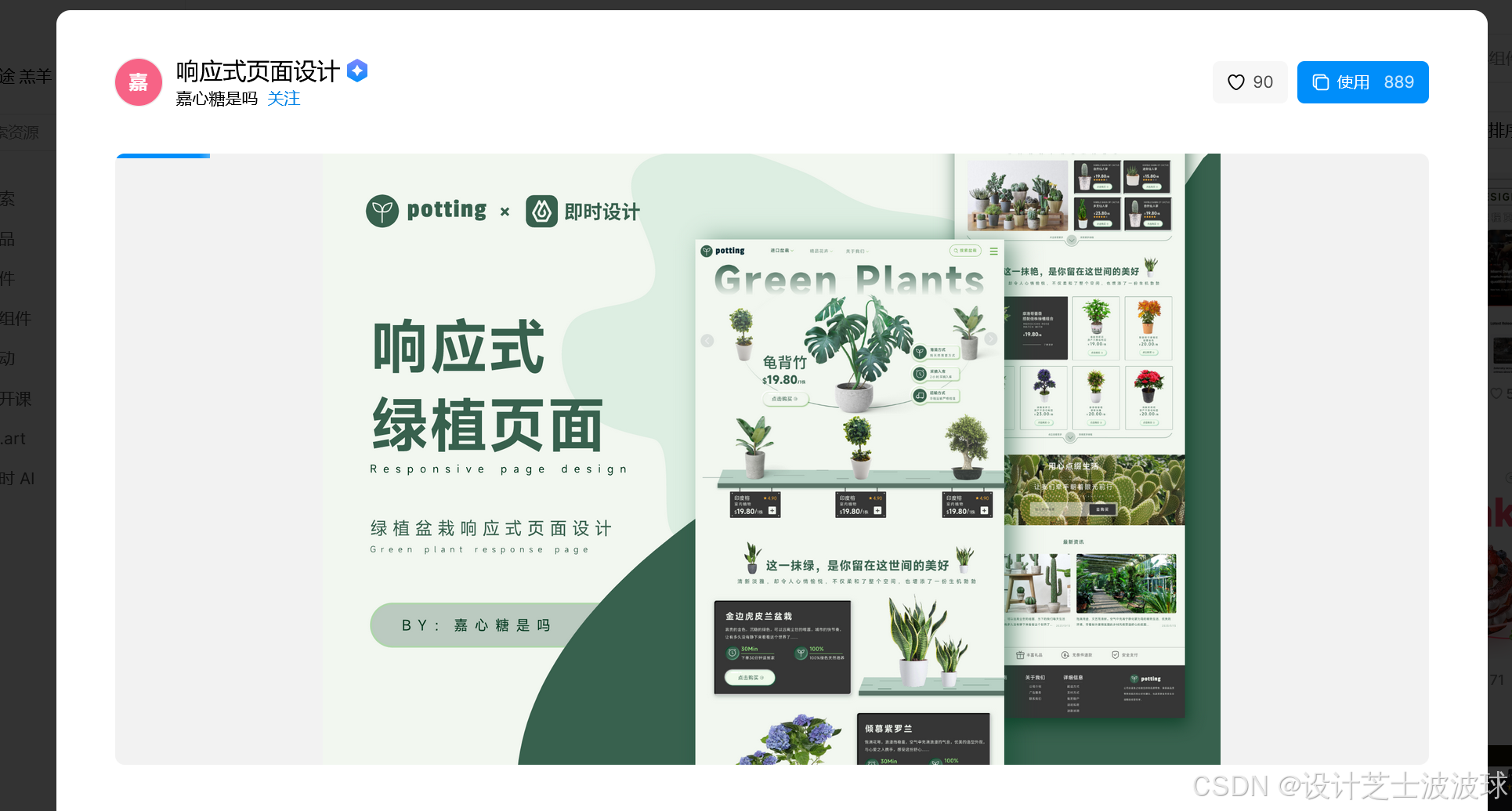Click 组件 item in background sidebar
Viewport: 1512px width, 811px height.
[x=16, y=319]
